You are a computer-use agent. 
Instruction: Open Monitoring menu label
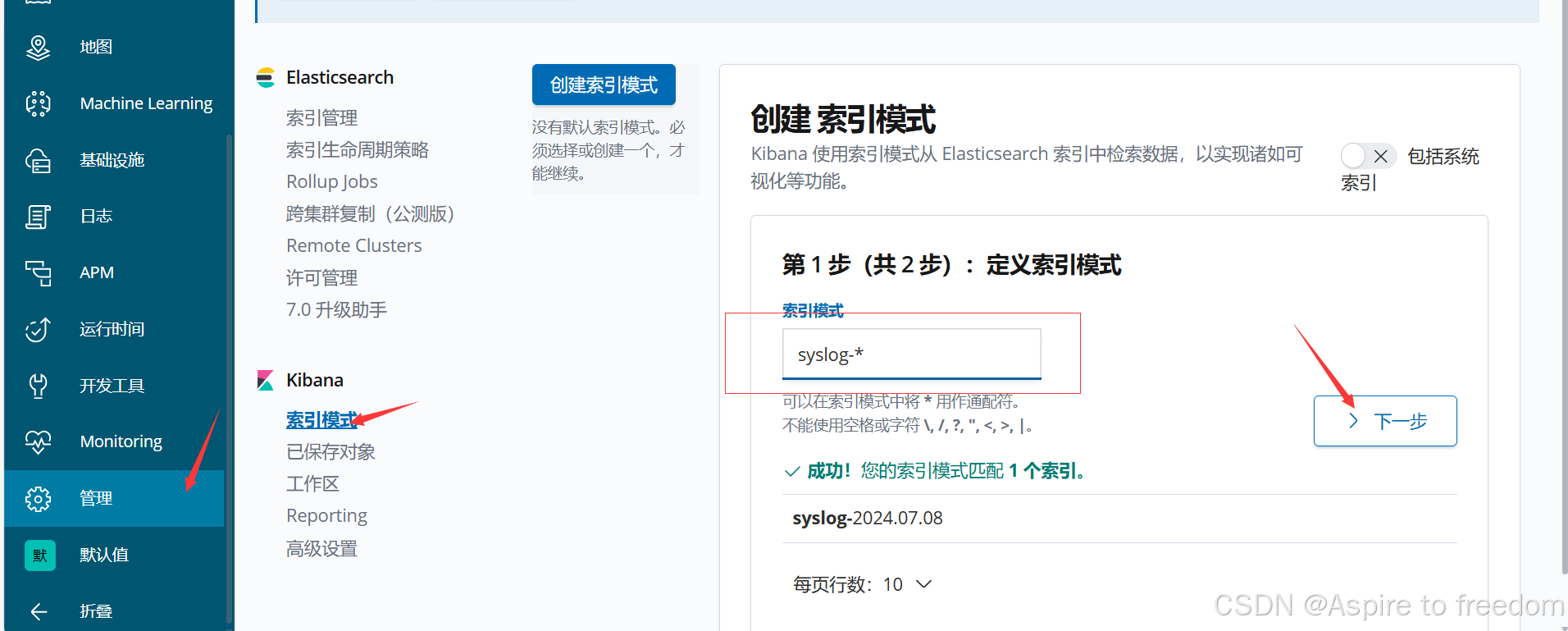(121, 441)
